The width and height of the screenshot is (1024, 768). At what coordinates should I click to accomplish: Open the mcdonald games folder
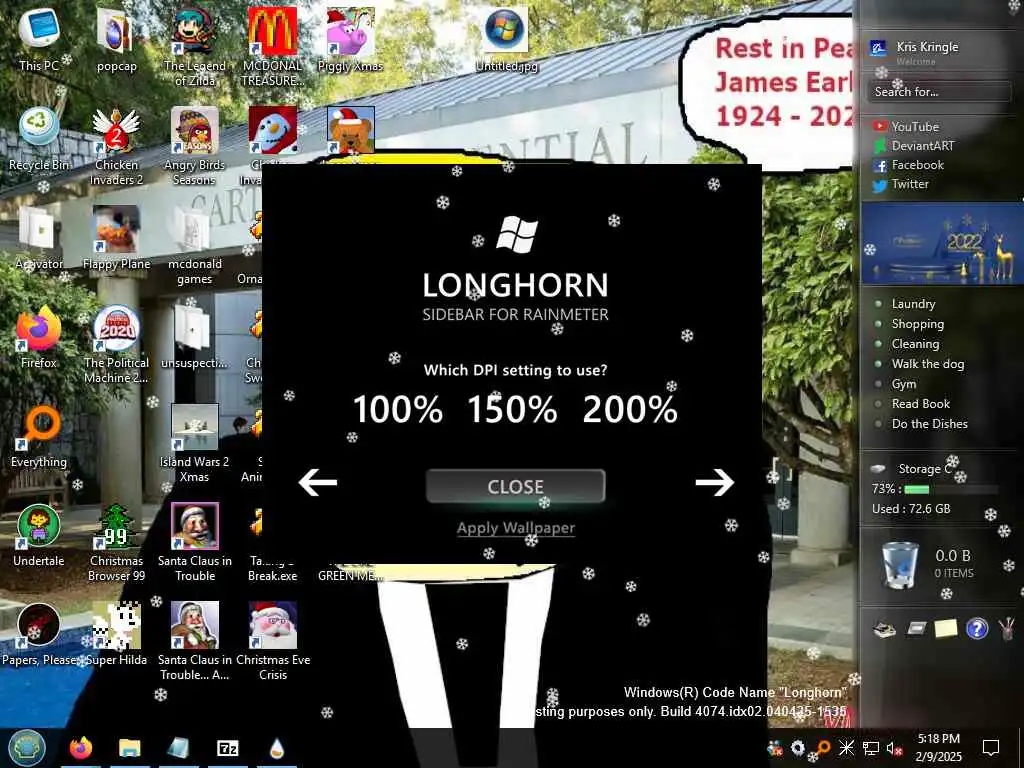(195, 246)
